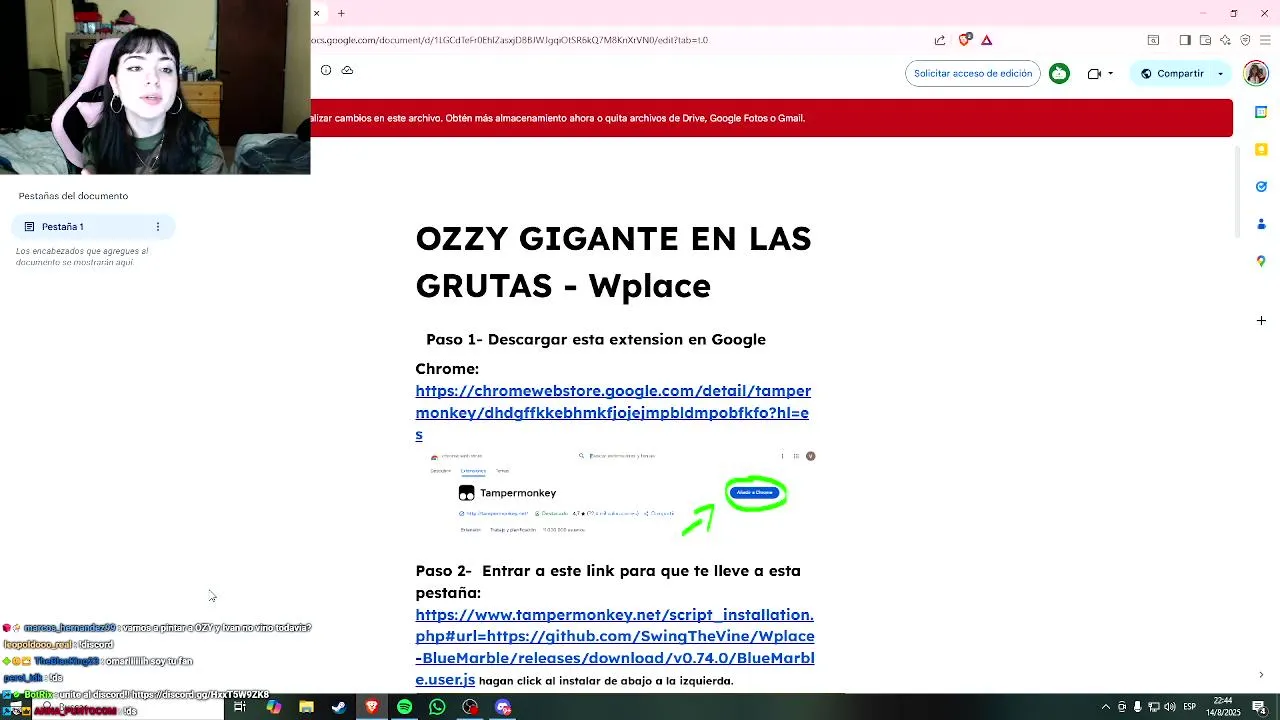Open the Brave Shields lion icon
Viewport: 1280px width, 720px height.
click(x=964, y=40)
